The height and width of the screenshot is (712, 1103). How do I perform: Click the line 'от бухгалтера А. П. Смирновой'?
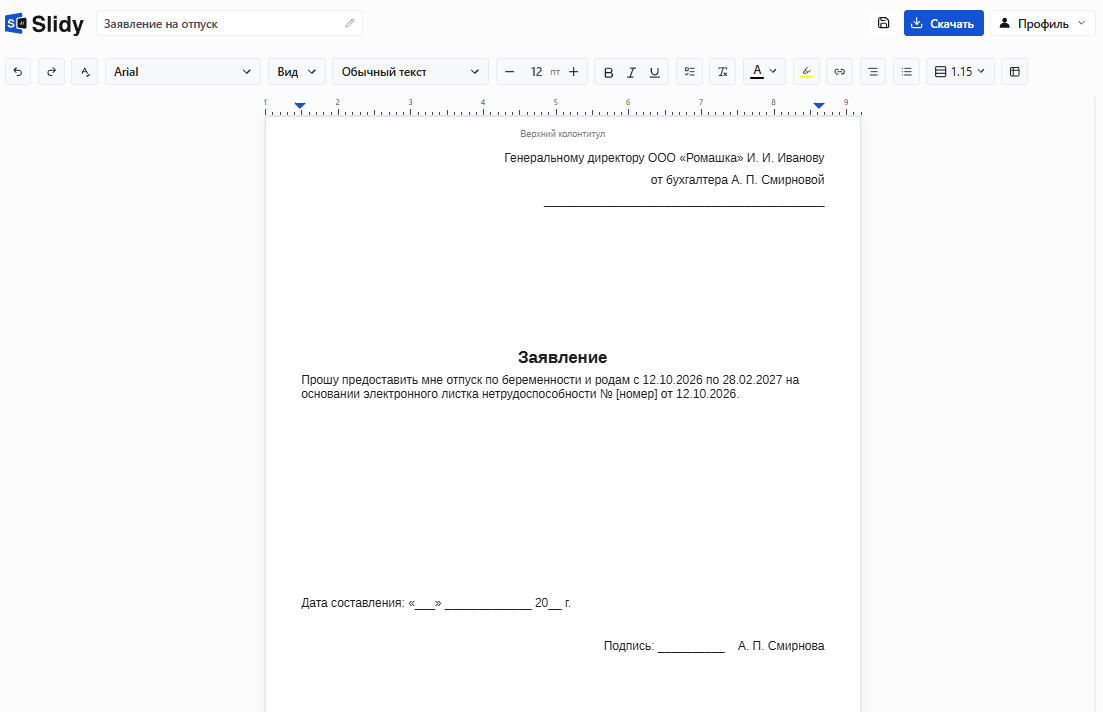[x=737, y=180]
